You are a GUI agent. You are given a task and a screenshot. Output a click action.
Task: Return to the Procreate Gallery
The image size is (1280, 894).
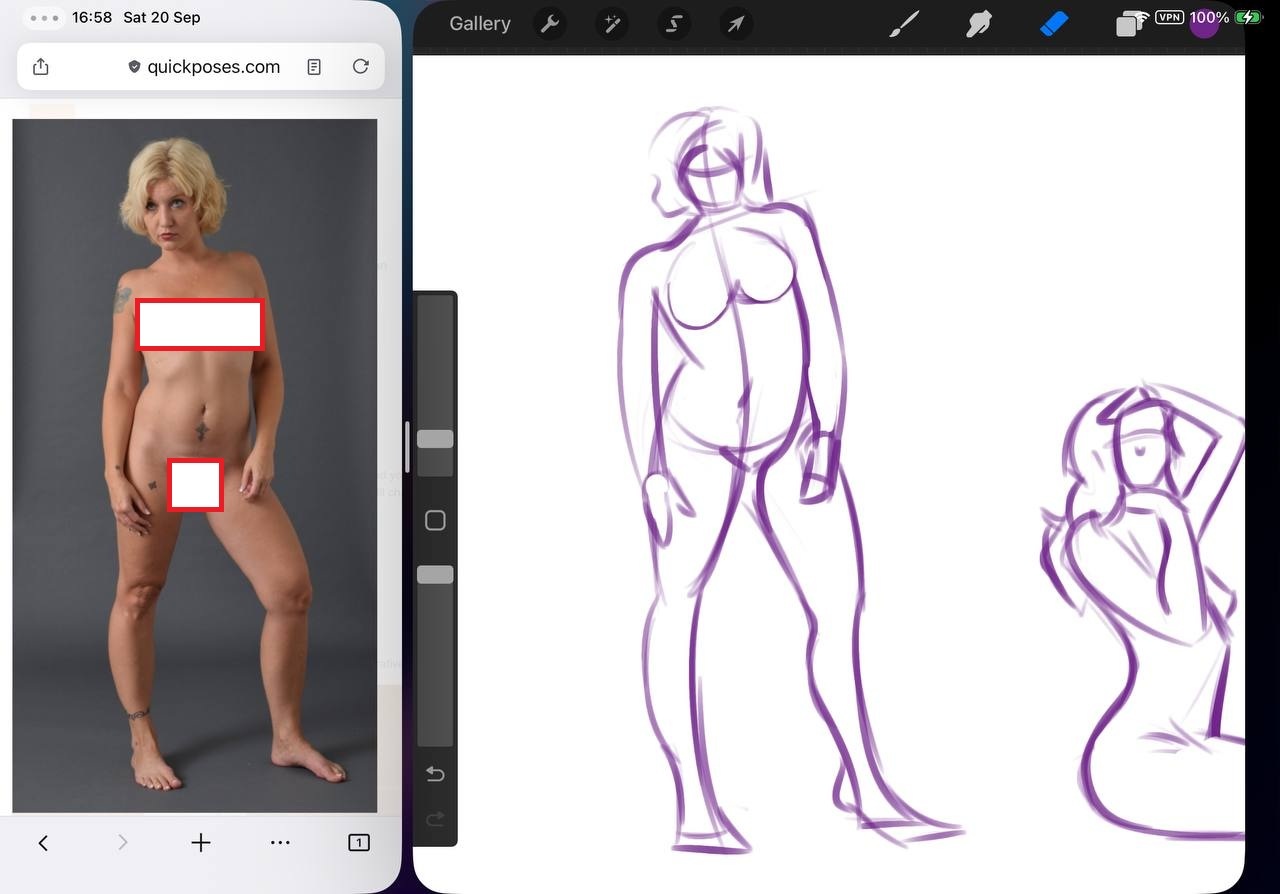(480, 24)
